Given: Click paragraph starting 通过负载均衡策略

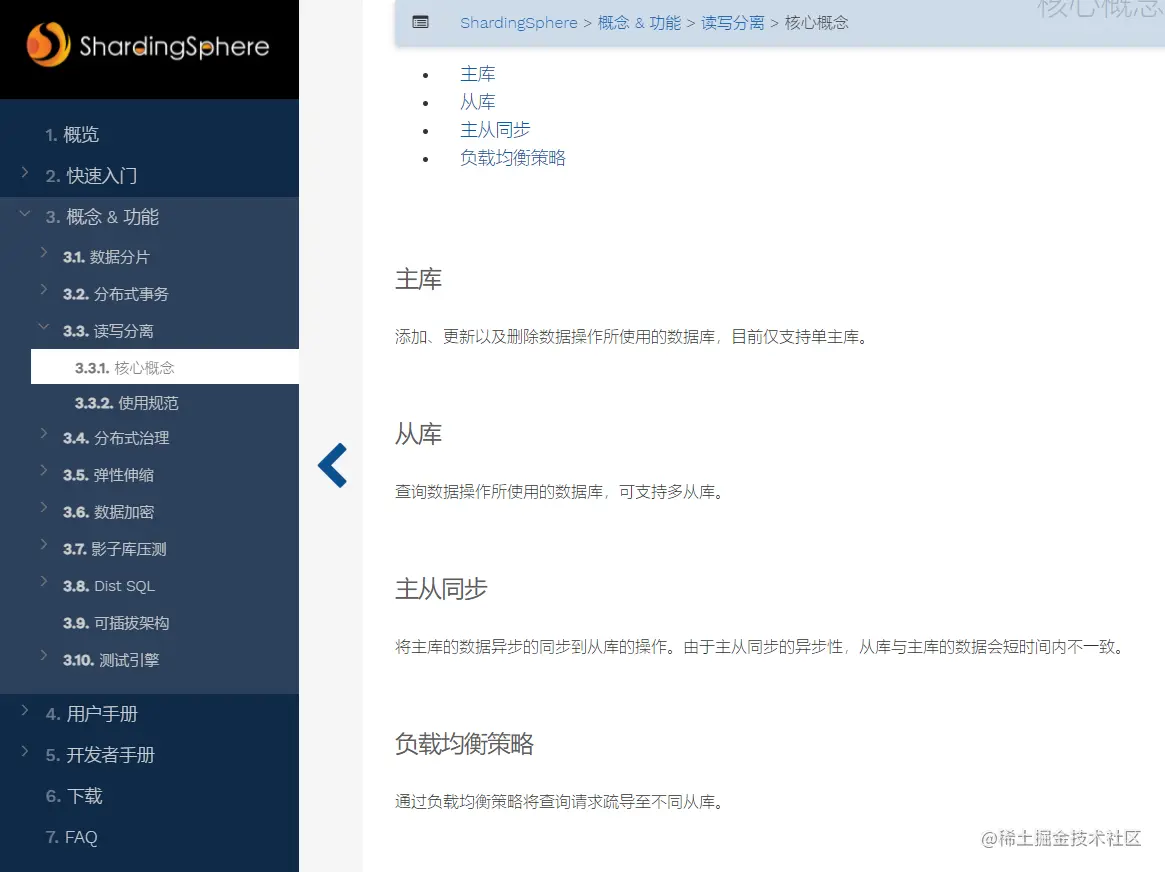Looking at the screenshot, I should [x=560, y=802].
